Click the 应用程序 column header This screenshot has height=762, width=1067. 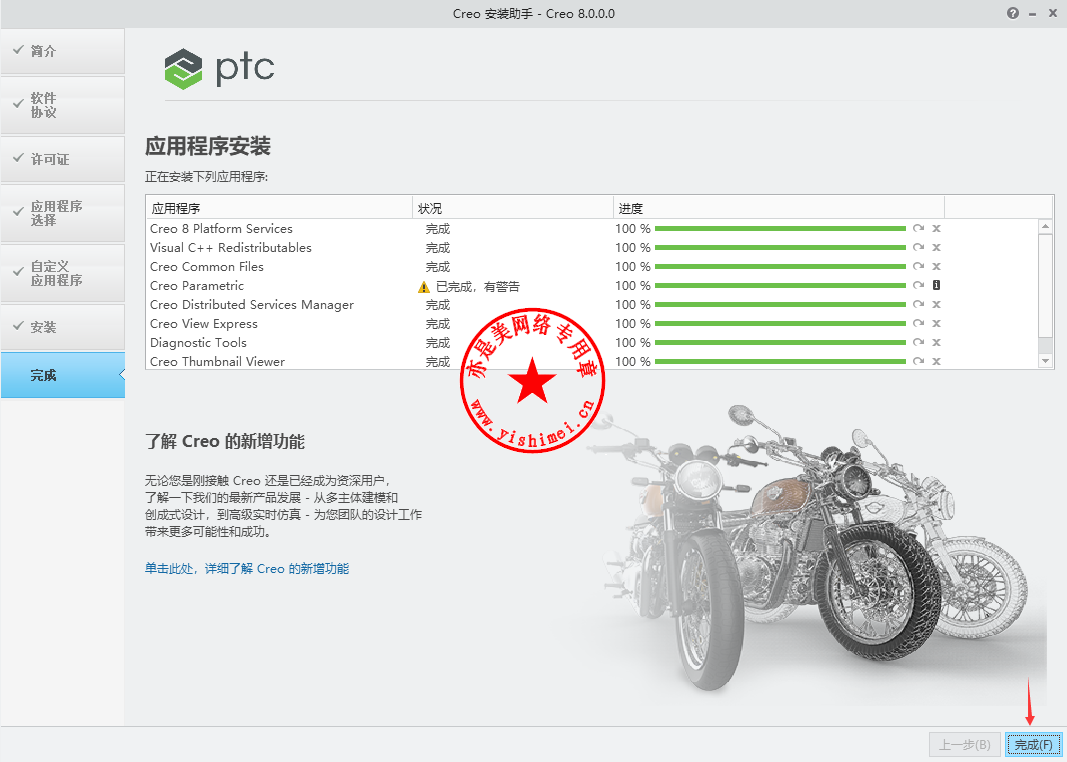click(279, 208)
